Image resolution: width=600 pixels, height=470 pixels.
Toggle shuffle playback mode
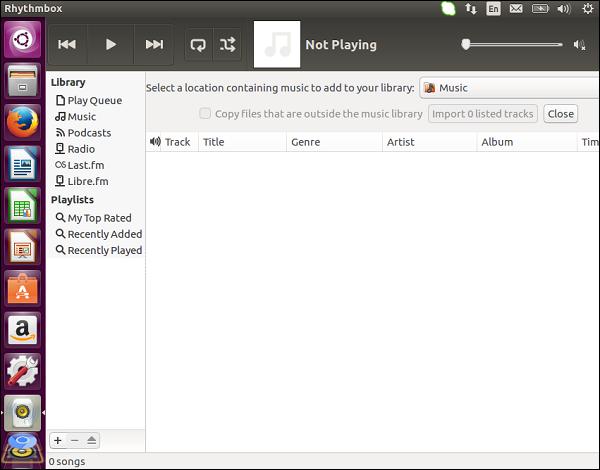point(227,44)
